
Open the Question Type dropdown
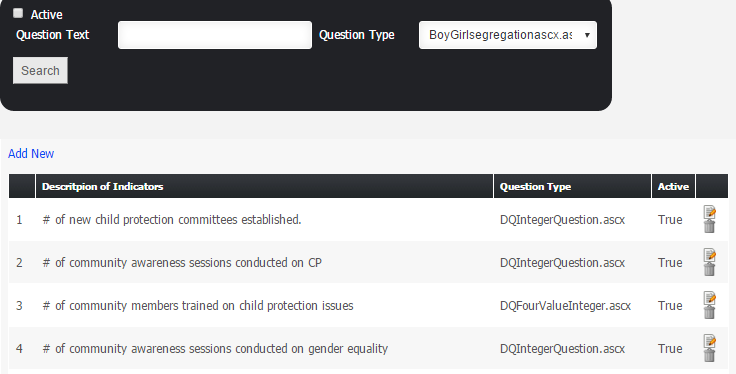(x=508, y=35)
